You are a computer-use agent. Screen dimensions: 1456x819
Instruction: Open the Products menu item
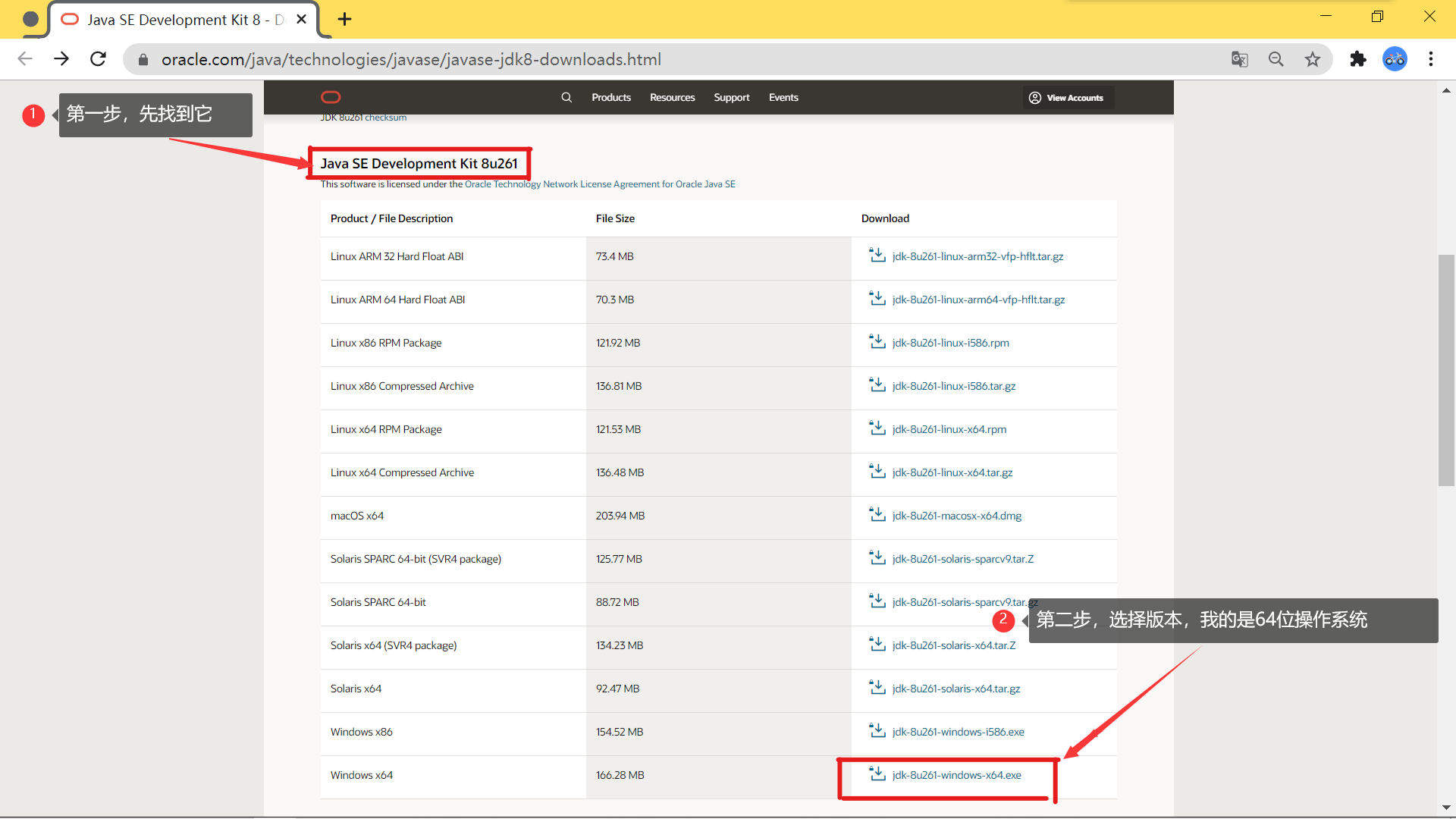[611, 97]
